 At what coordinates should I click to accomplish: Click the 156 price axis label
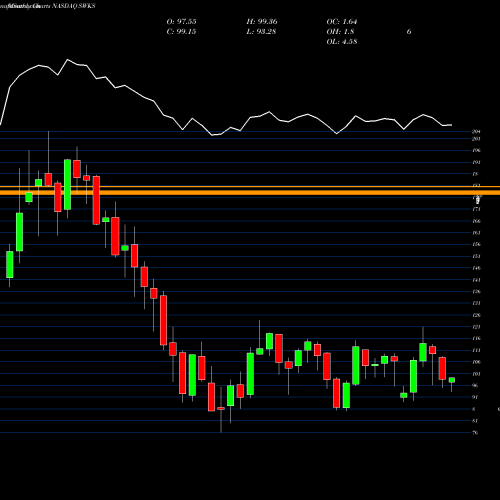[x=476, y=244]
